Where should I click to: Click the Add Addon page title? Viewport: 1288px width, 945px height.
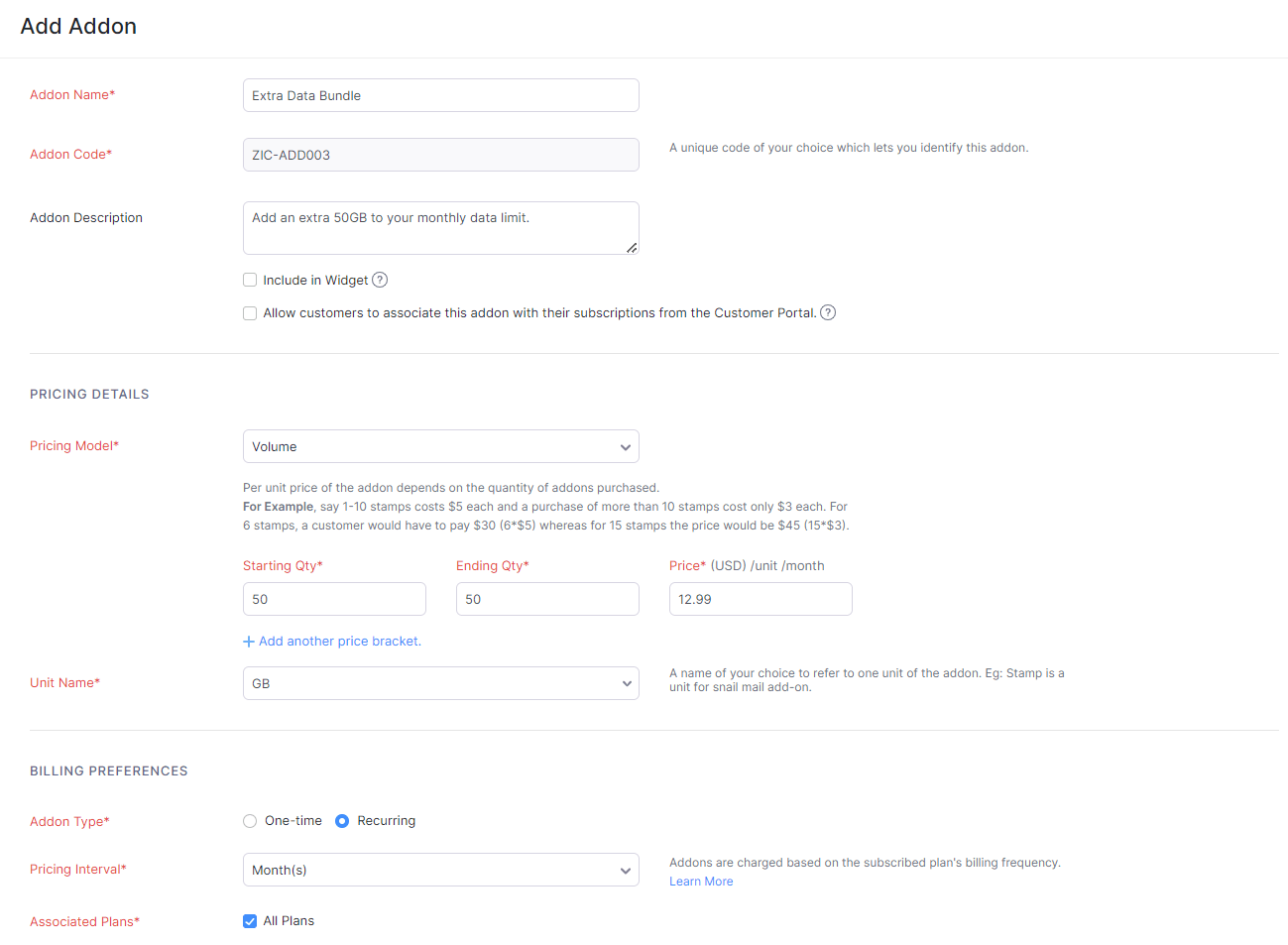78,27
